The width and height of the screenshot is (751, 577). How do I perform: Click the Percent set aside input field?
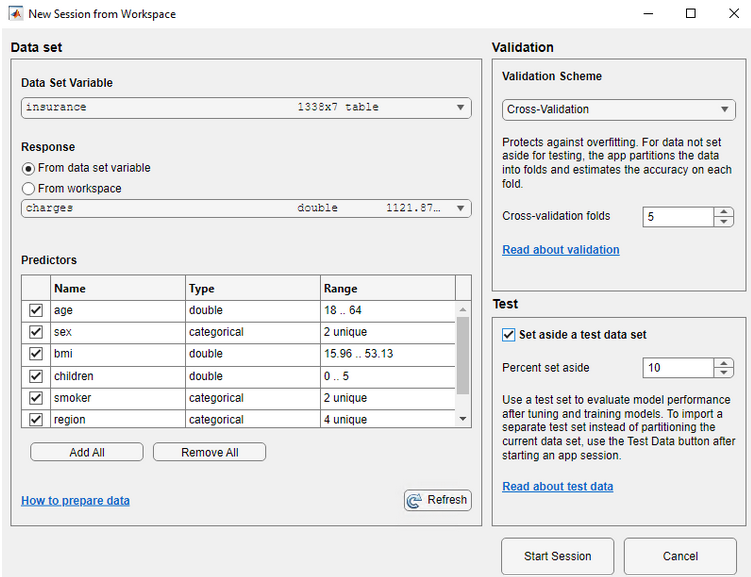pos(677,368)
